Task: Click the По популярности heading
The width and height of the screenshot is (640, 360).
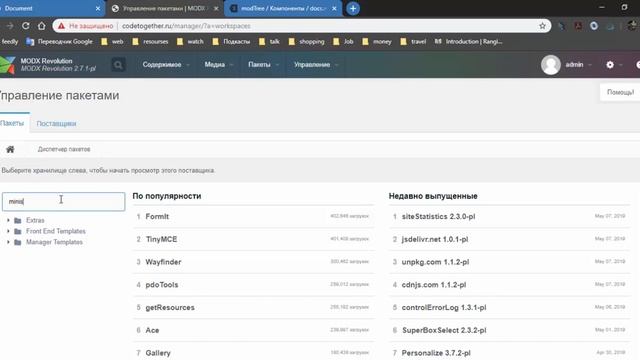Action: [x=167, y=196]
